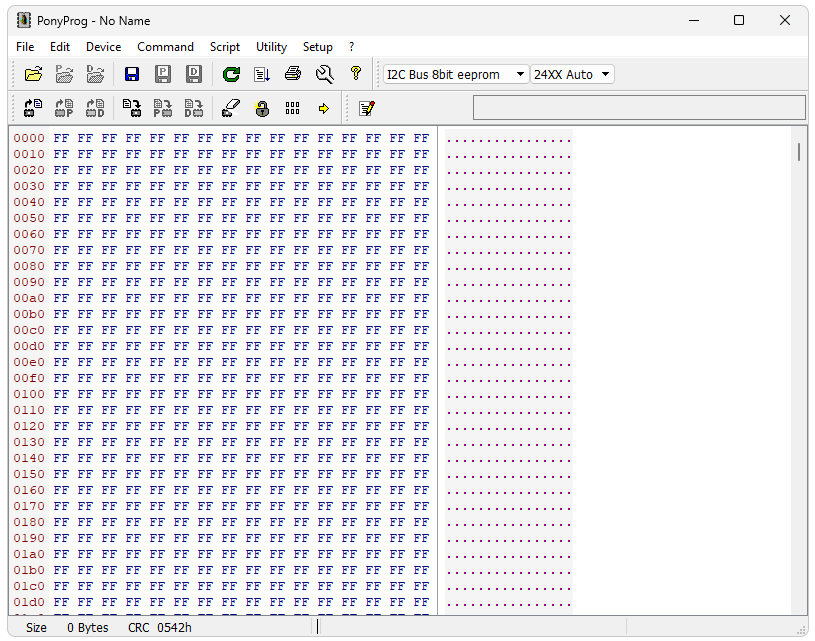Image resolution: width=815 pixels, height=641 pixels.
Task: Click the Load Script icon
Action: 262,74
